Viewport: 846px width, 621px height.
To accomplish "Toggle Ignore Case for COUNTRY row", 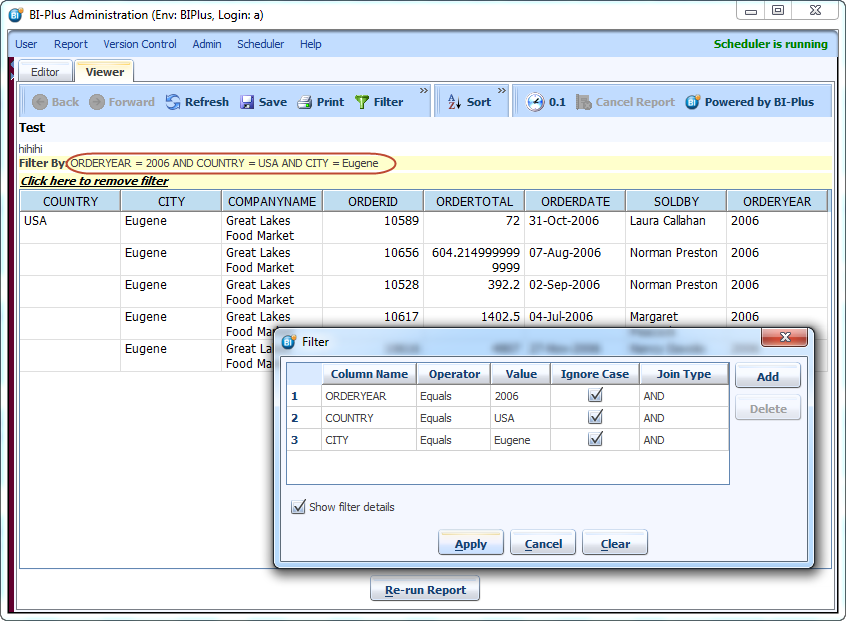I will click(595, 418).
